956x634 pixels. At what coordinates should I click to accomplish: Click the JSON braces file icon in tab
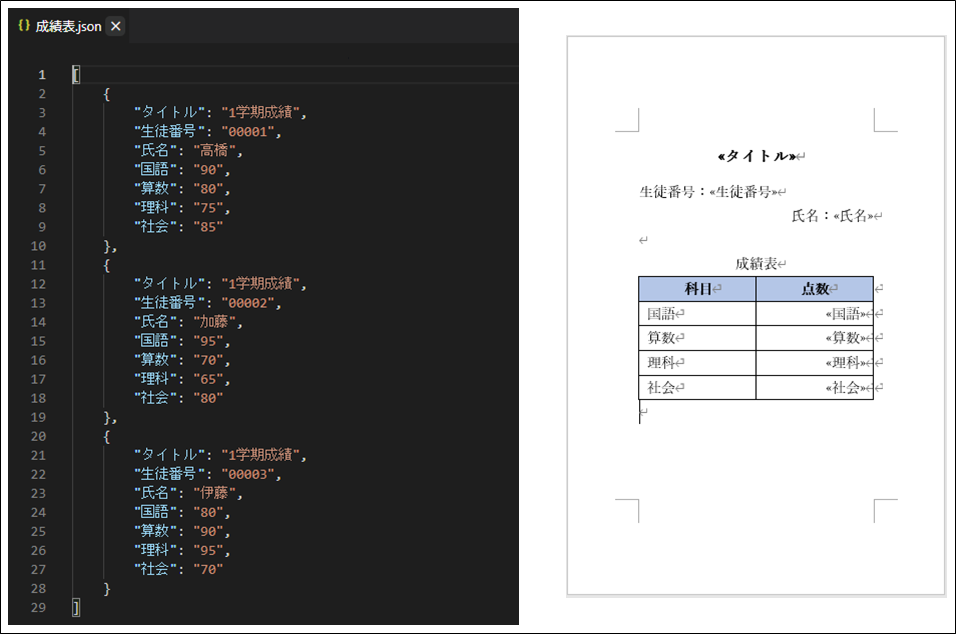(x=24, y=26)
